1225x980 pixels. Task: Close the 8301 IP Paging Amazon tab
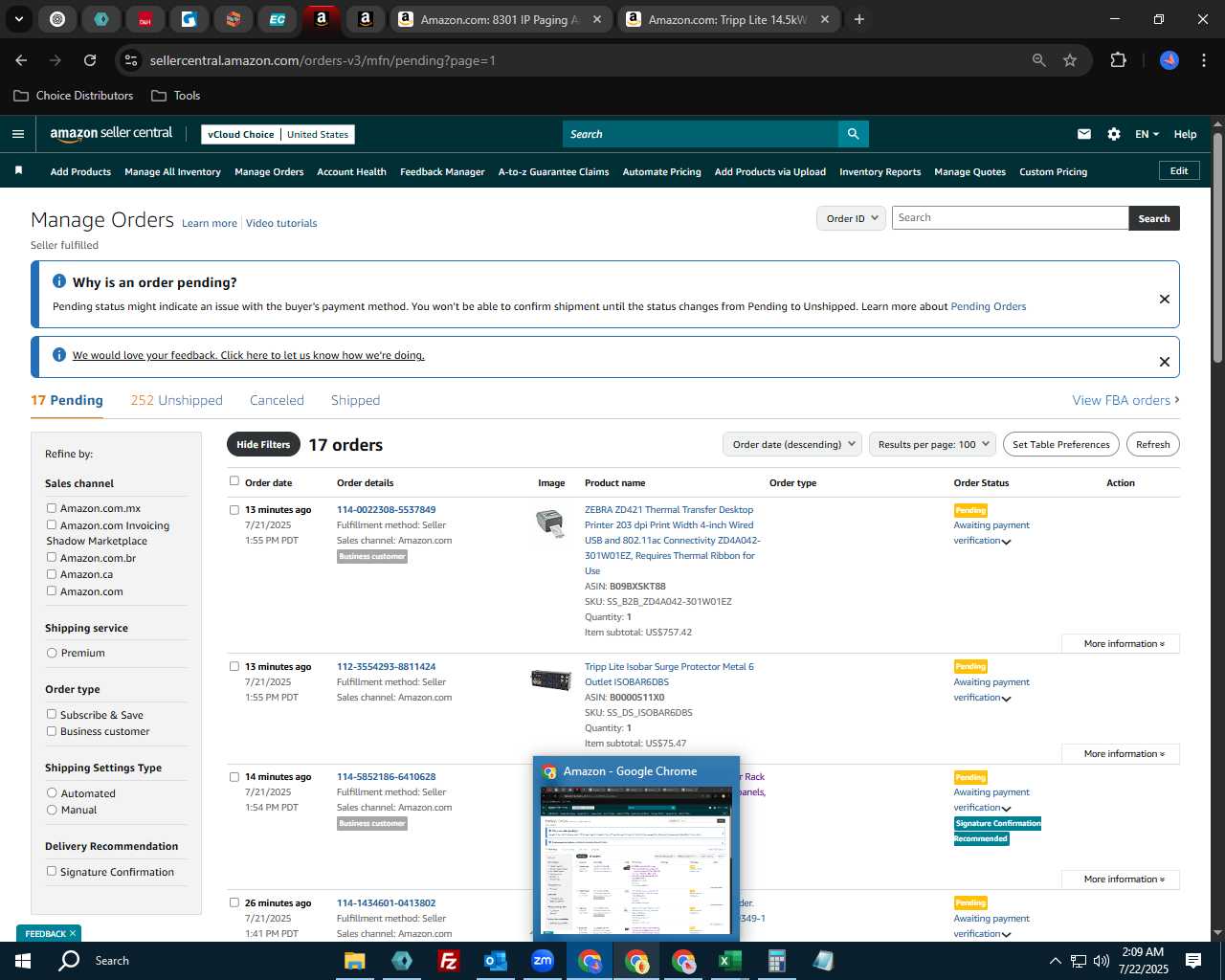[x=597, y=19]
